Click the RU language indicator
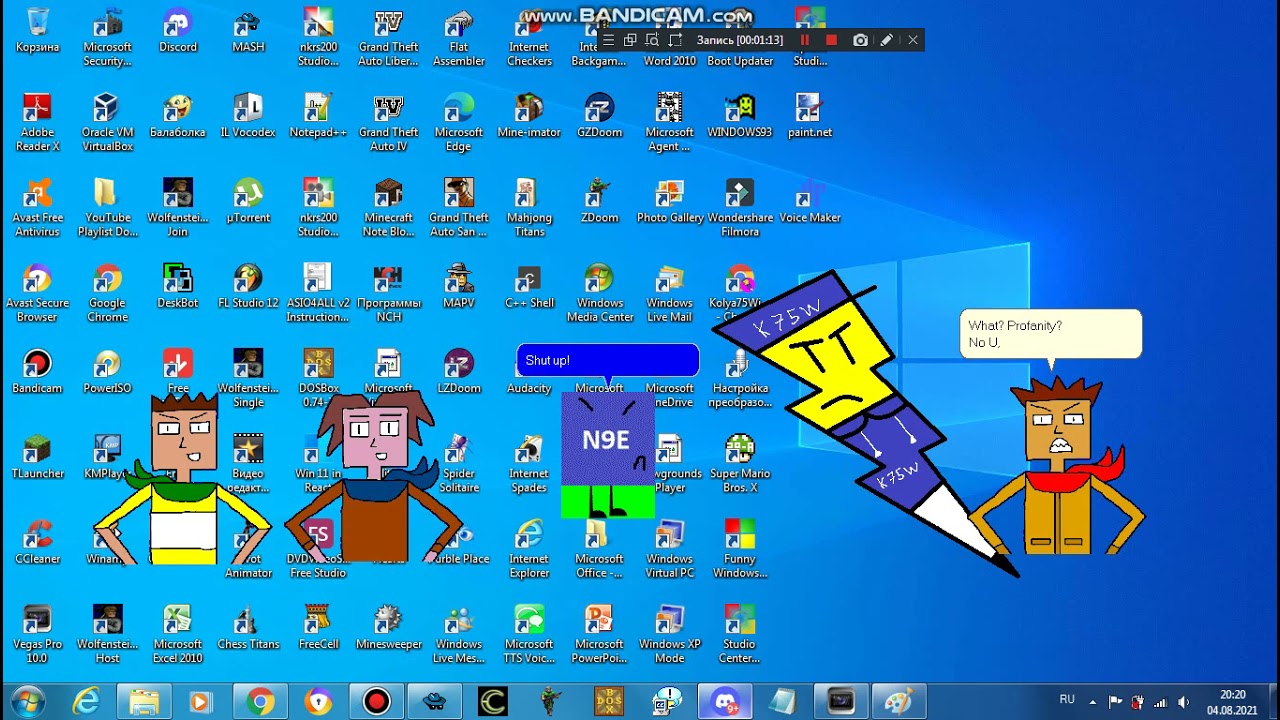 click(x=1067, y=700)
